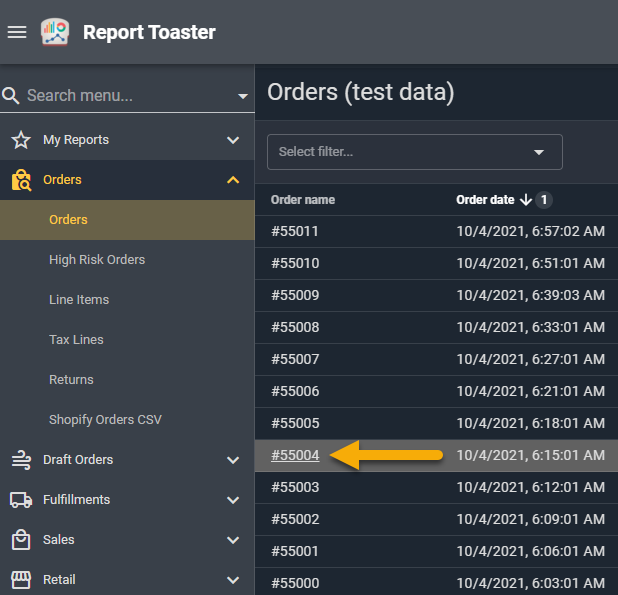
Task: Open the search menu dropdown arrow
Action: [x=243, y=96]
